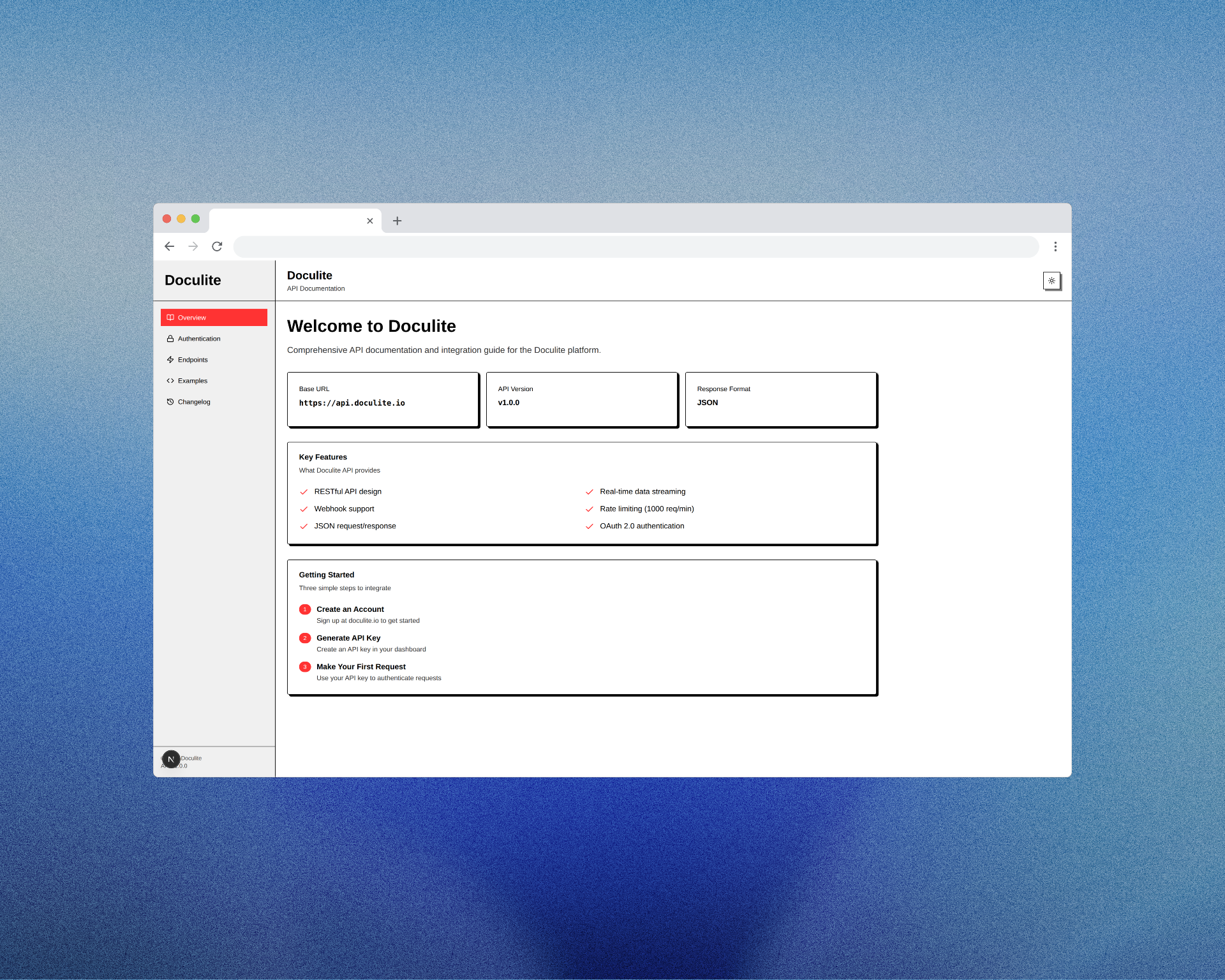Viewport: 1225px width, 980px height.
Task: Switch to the Authentication section
Action: (200, 338)
